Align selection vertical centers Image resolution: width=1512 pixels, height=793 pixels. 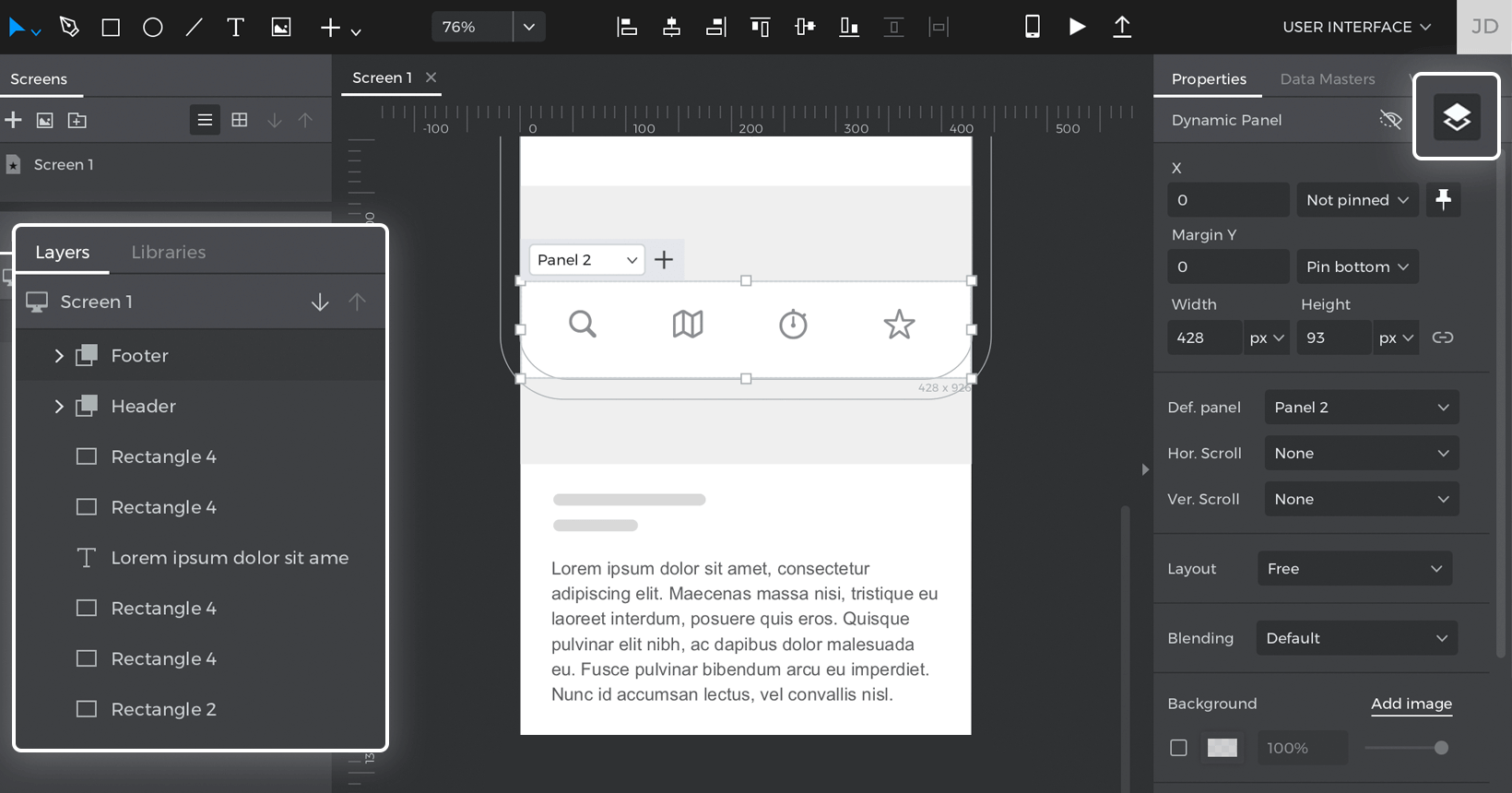tap(805, 27)
